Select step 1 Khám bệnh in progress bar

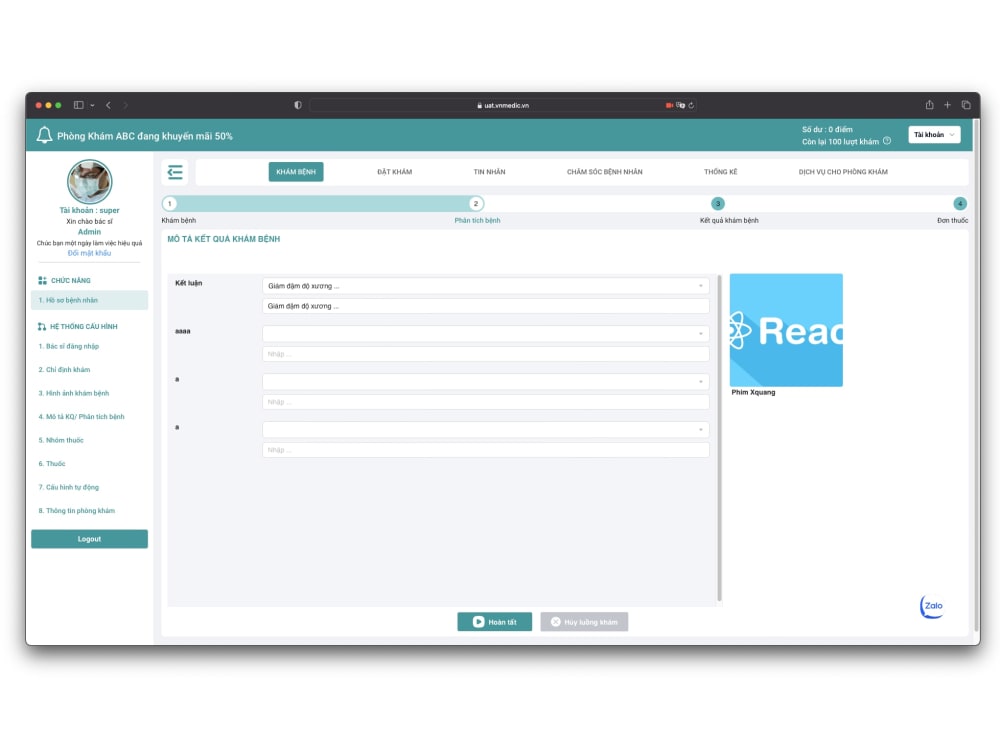point(170,203)
